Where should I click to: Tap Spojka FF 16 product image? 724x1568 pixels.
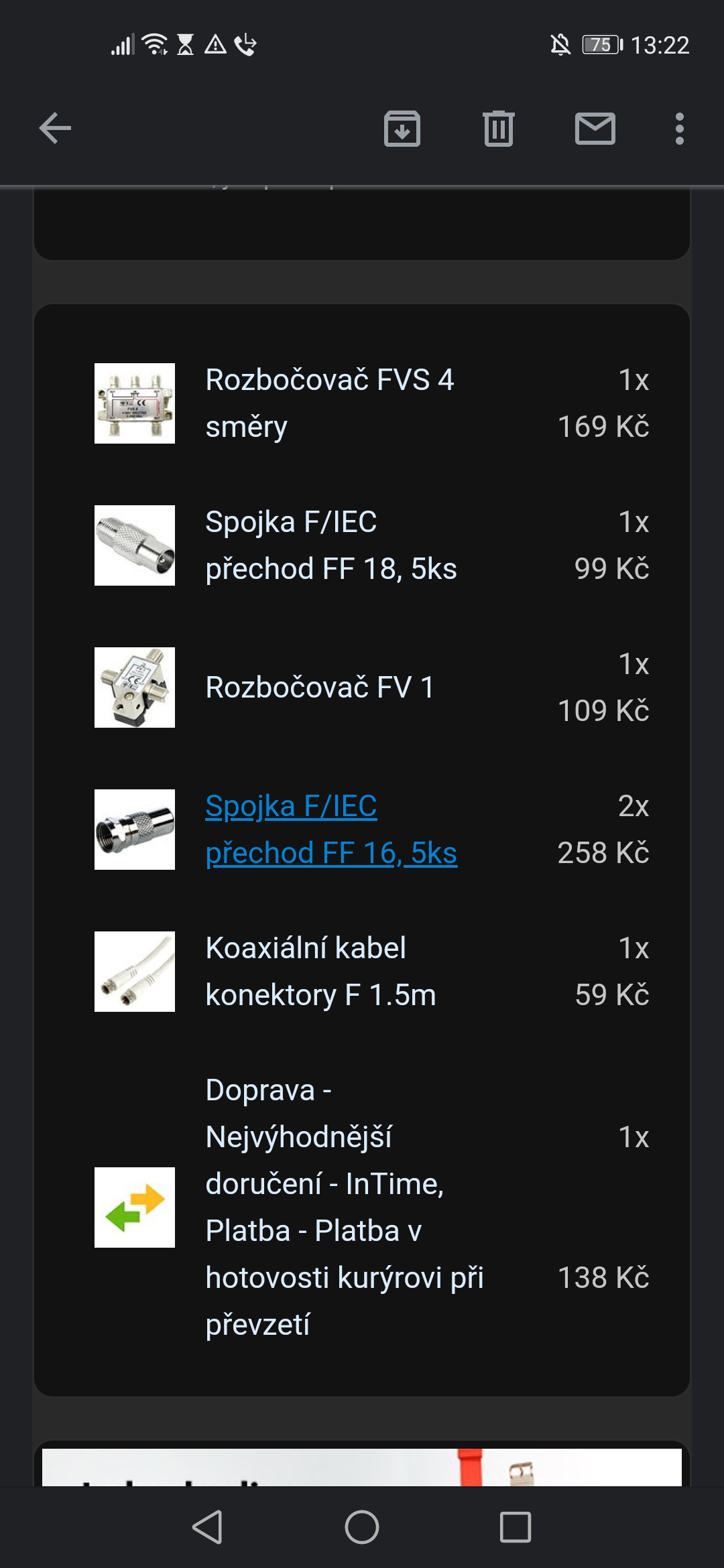(135, 830)
